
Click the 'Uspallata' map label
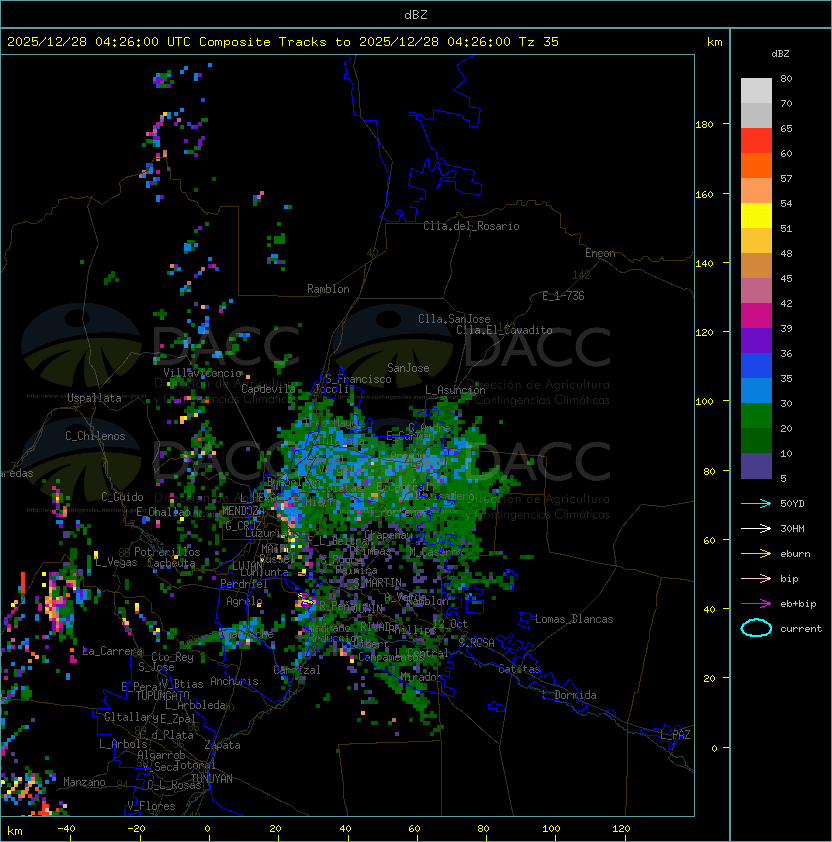click(x=94, y=398)
